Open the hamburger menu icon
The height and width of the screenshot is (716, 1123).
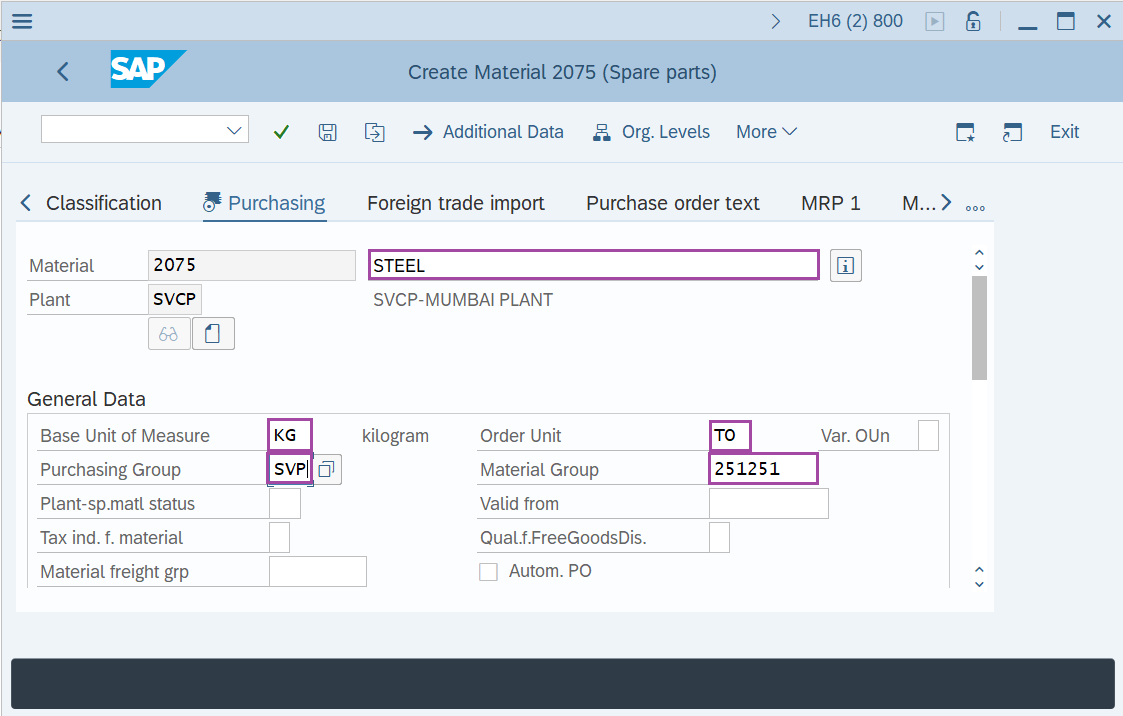21,21
